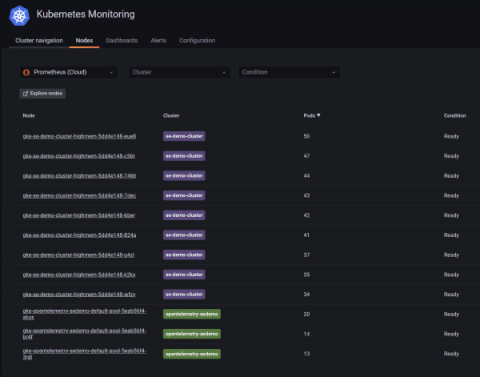Click the Kubernetes wheel logo icon
Viewport: 480px width, 377px height.
click(x=19, y=15)
